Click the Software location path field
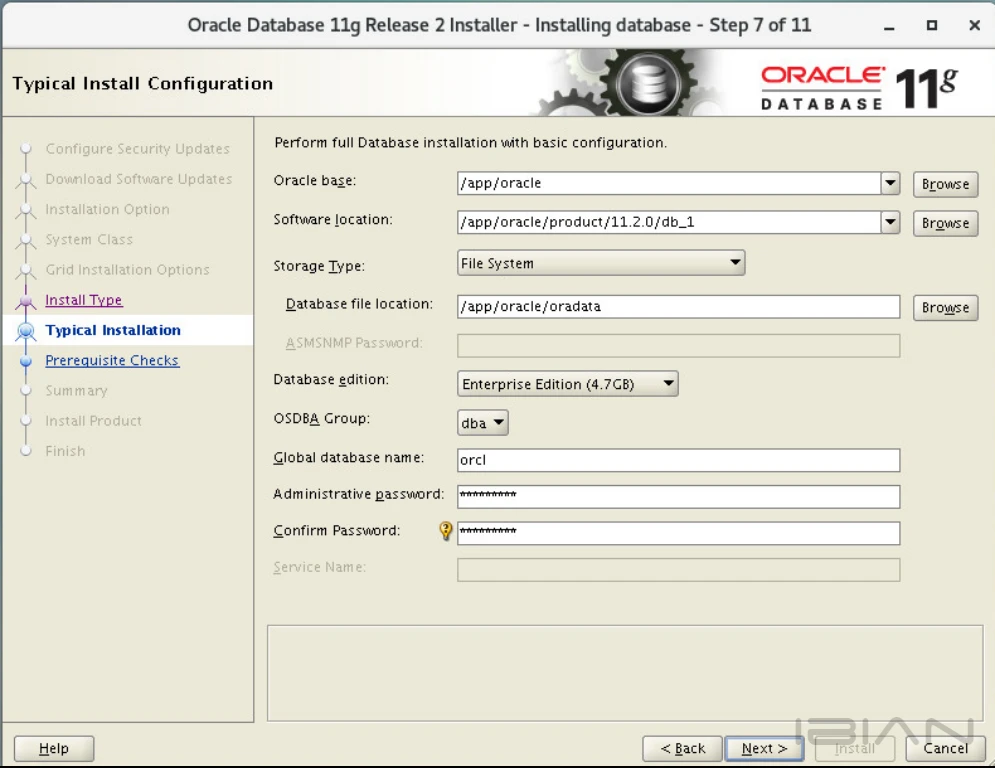The width and height of the screenshot is (995, 768). coord(669,222)
